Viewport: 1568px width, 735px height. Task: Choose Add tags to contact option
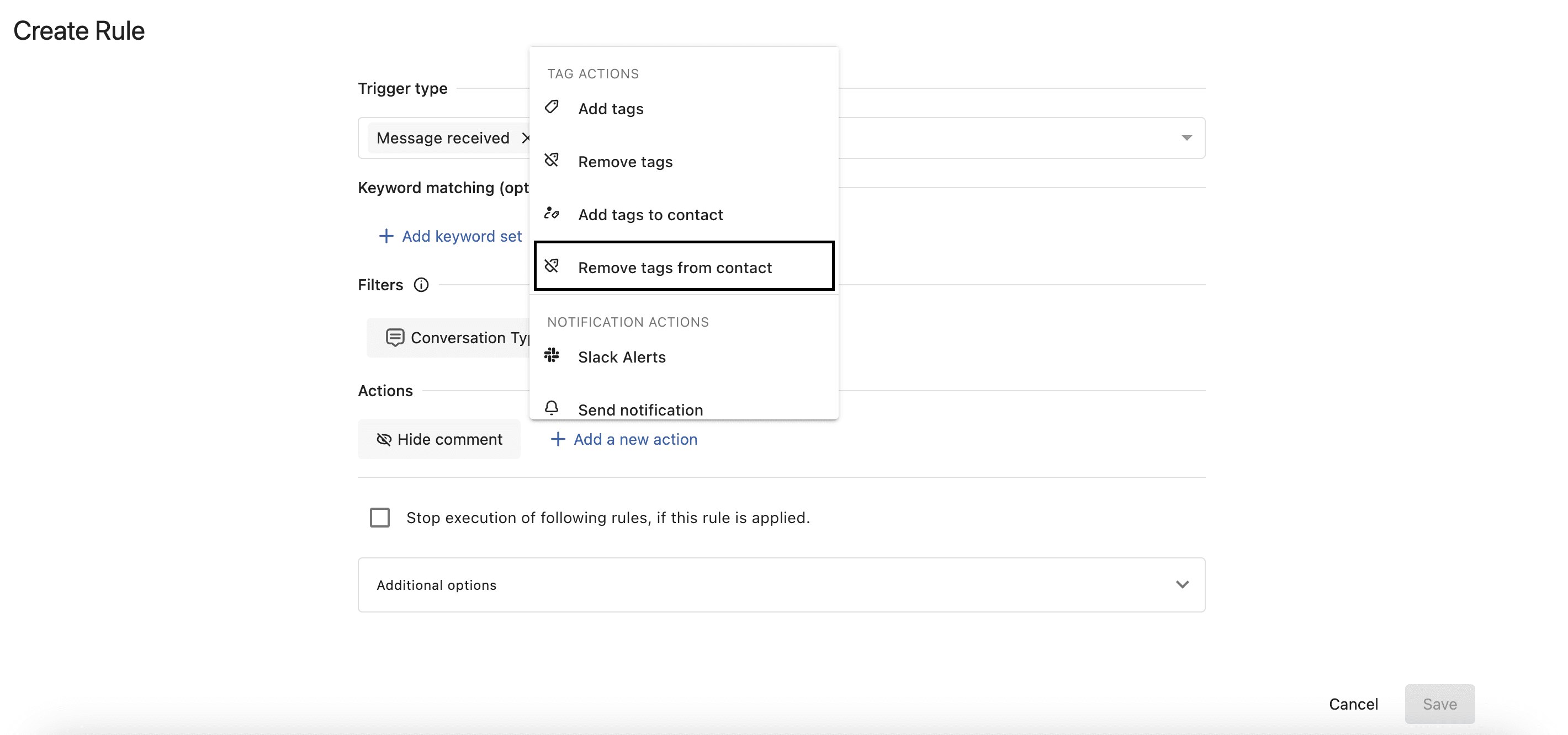(650, 215)
